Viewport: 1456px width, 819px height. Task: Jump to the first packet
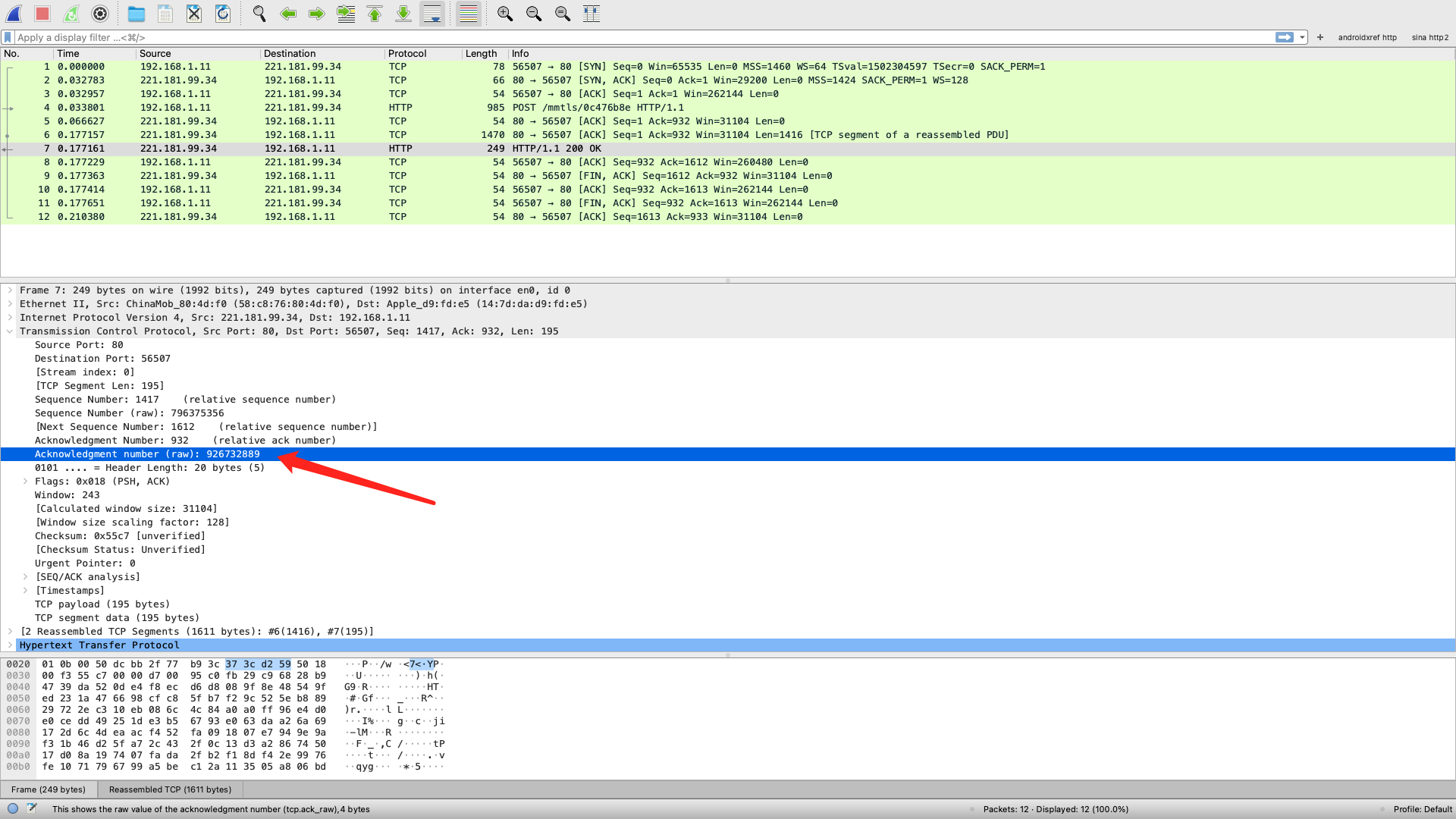pyautogui.click(x=375, y=14)
